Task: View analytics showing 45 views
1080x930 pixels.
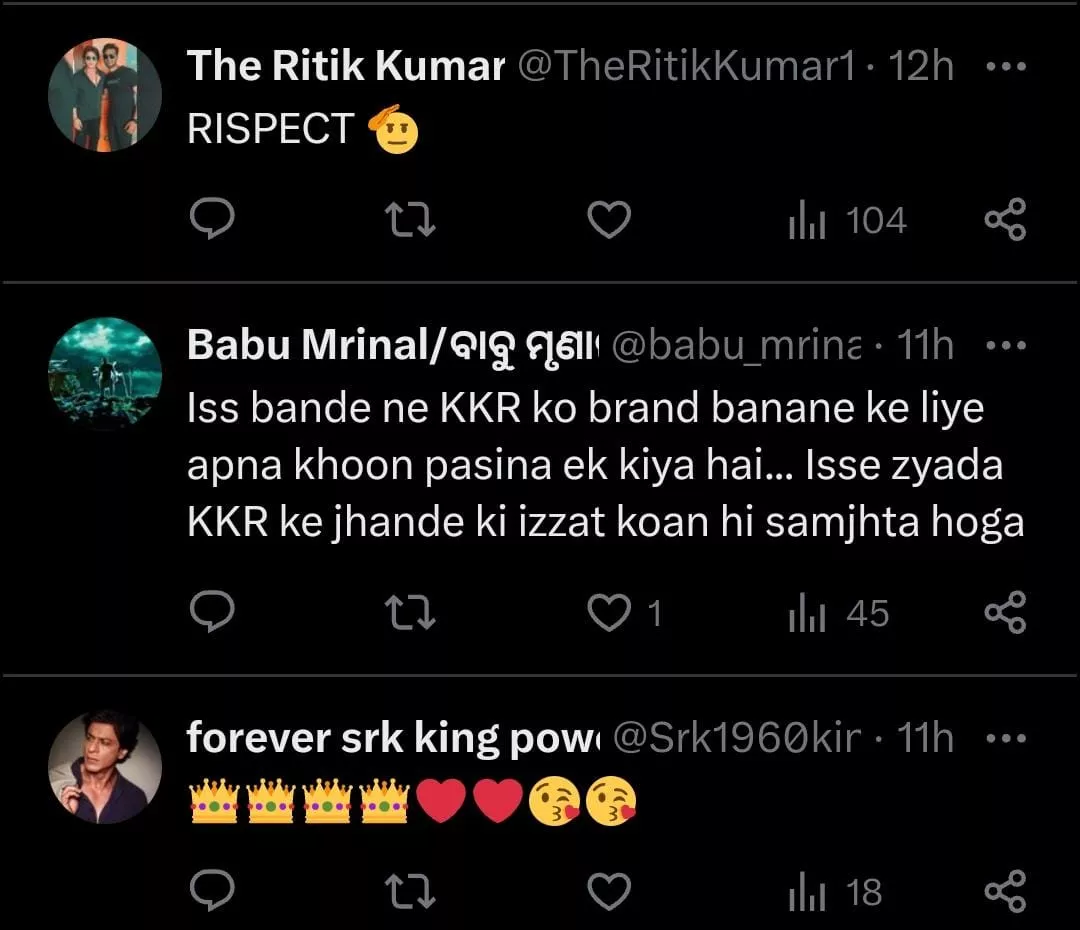Action: coord(838,613)
